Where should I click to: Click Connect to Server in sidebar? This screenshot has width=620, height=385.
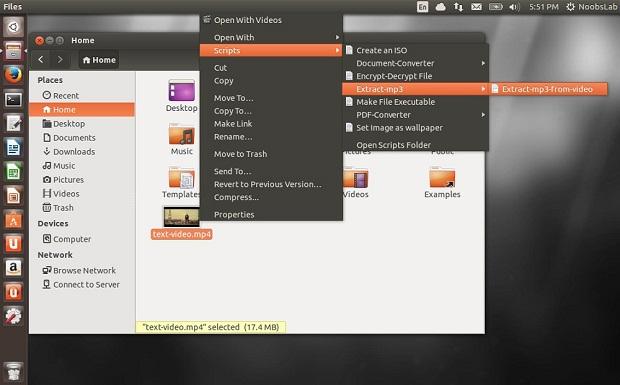82,285
